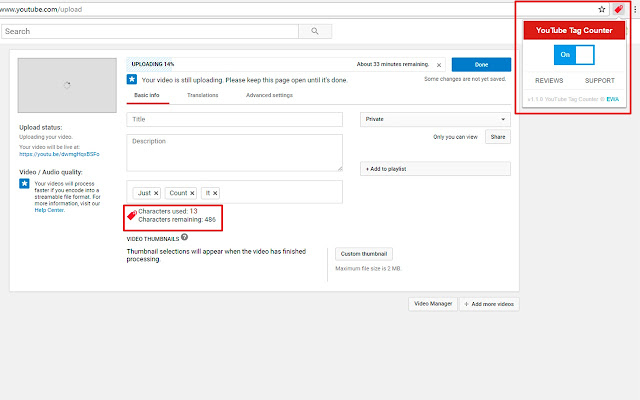Open the Video Manager

(x=433, y=304)
